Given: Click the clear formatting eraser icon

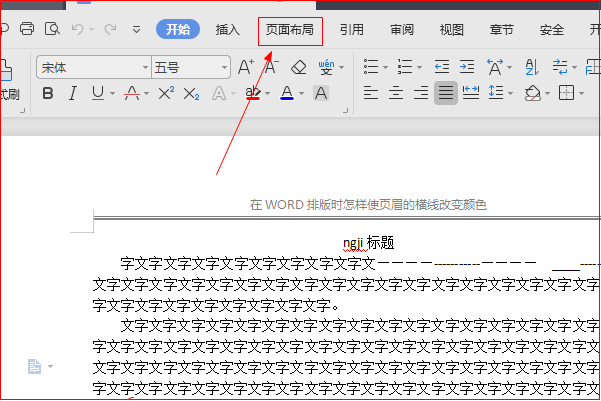Looking at the screenshot, I should (x=298, y=68).
